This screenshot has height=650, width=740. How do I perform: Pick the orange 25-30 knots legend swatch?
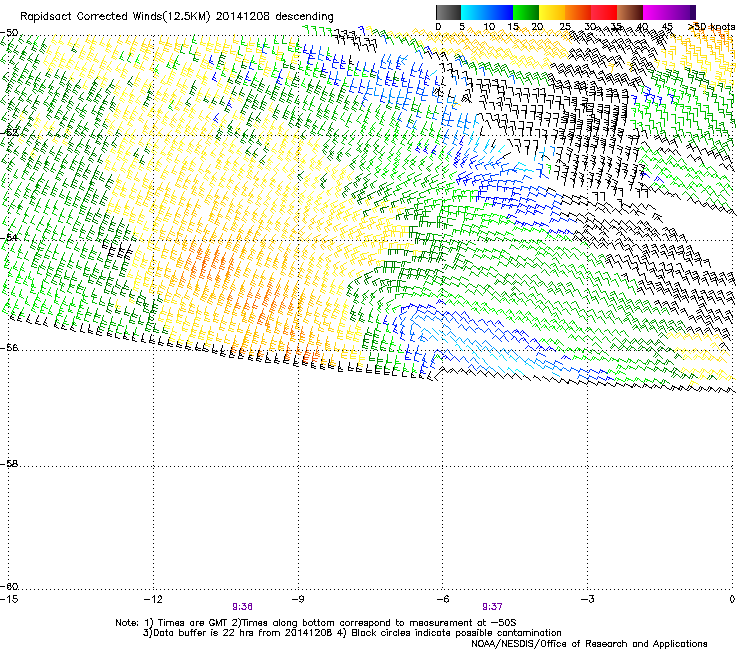tap(578, 12)
